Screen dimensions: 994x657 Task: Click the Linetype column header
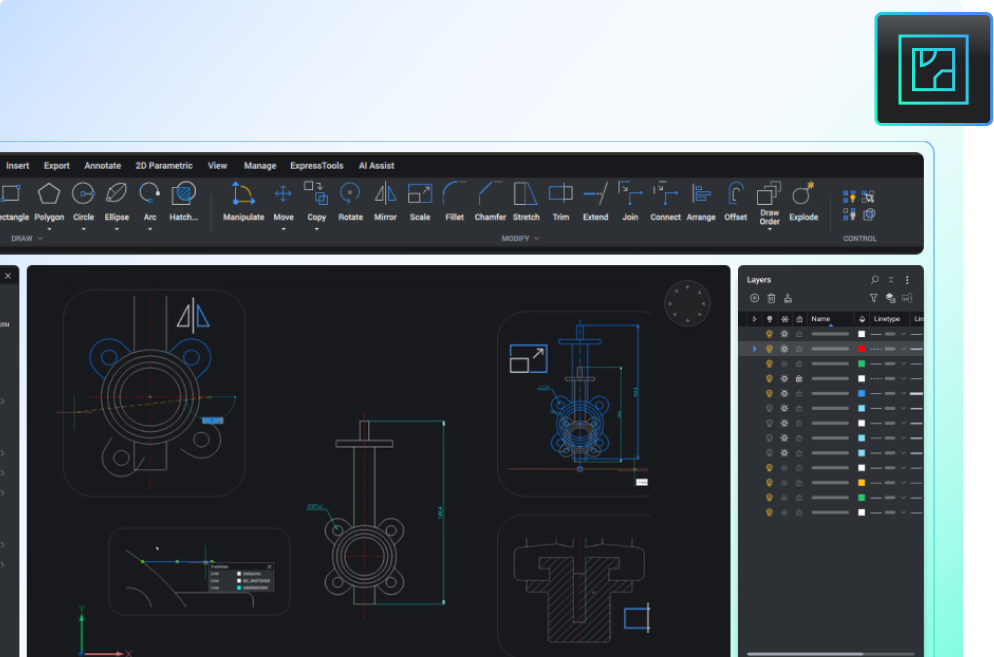pyautogui.click(x=887, y=319)
